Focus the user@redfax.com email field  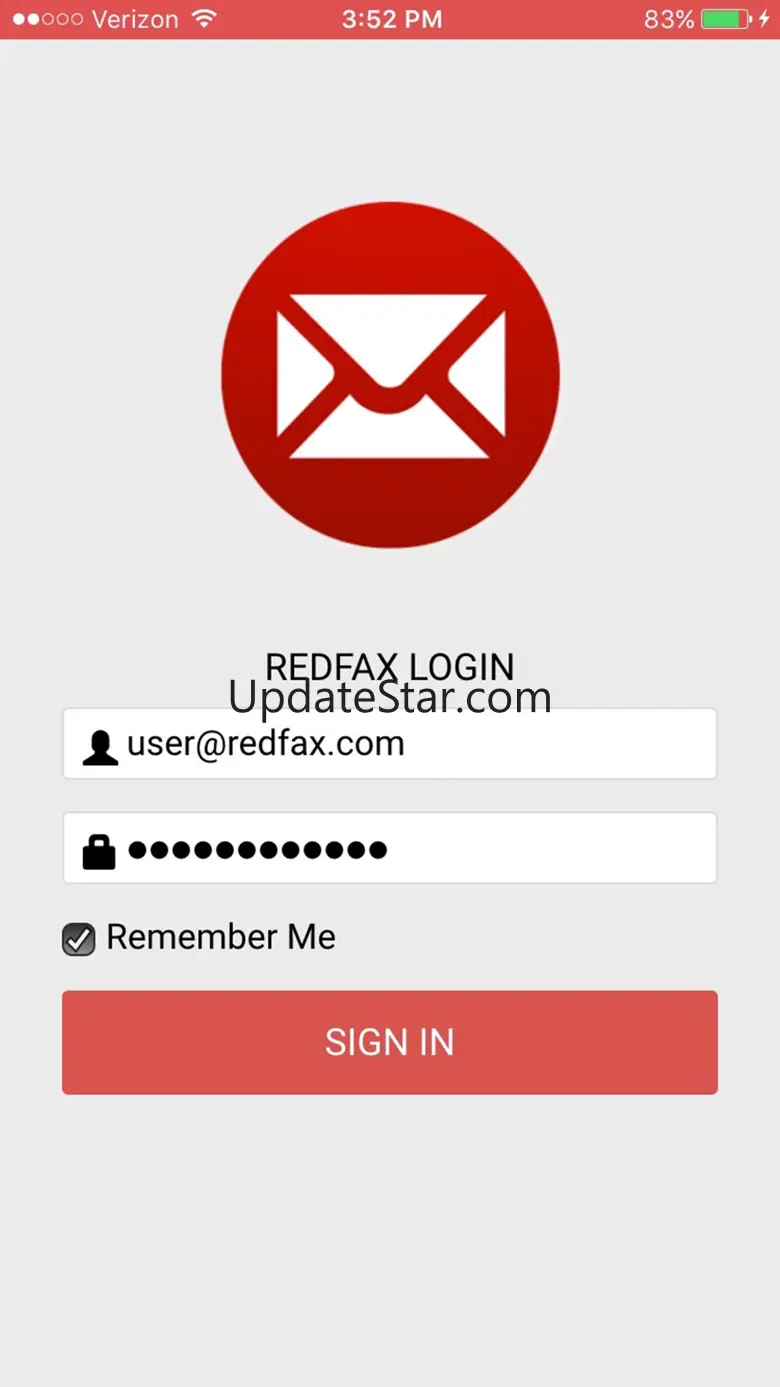coord(390,744)
